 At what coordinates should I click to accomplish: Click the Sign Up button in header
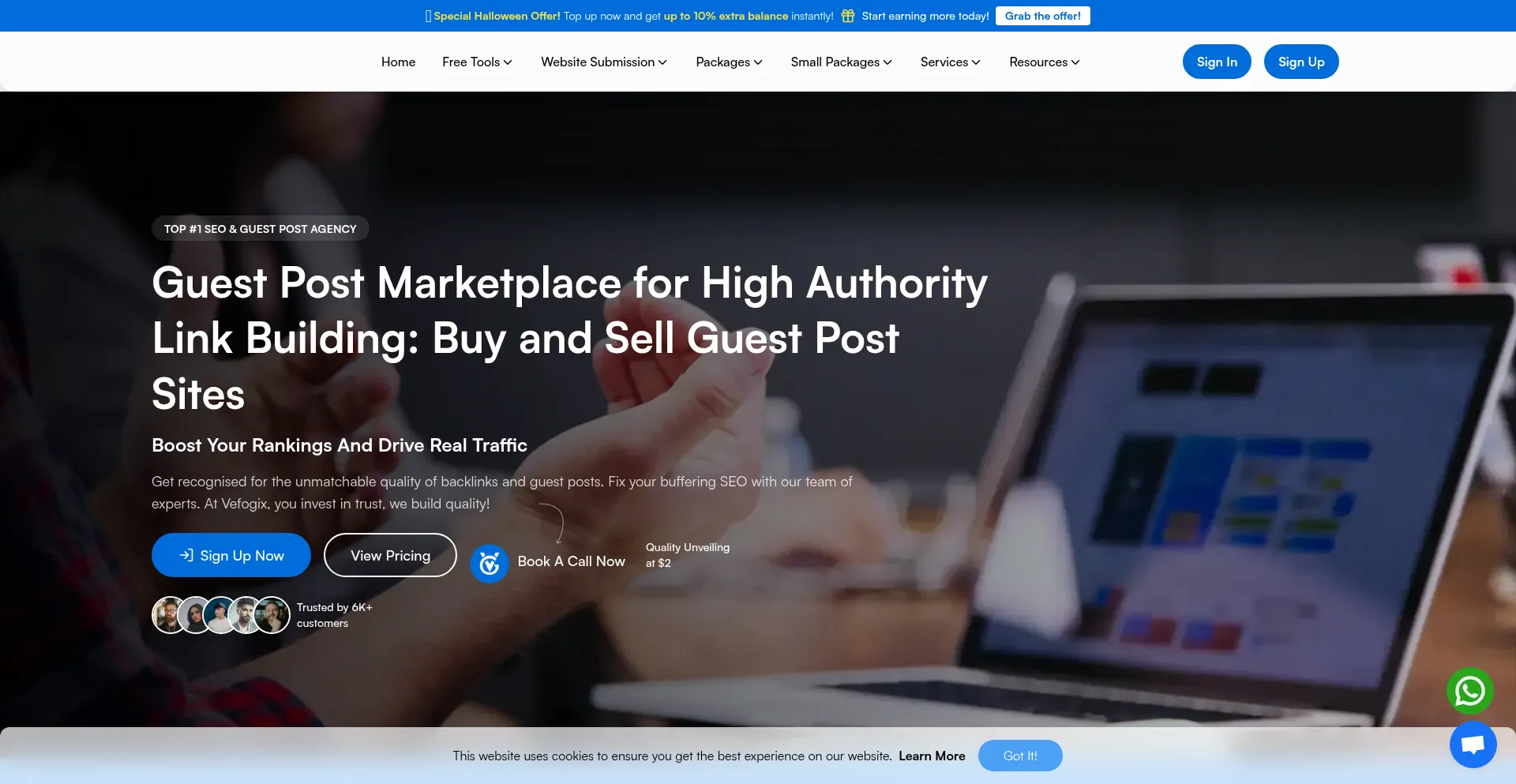pos(1301,62)
